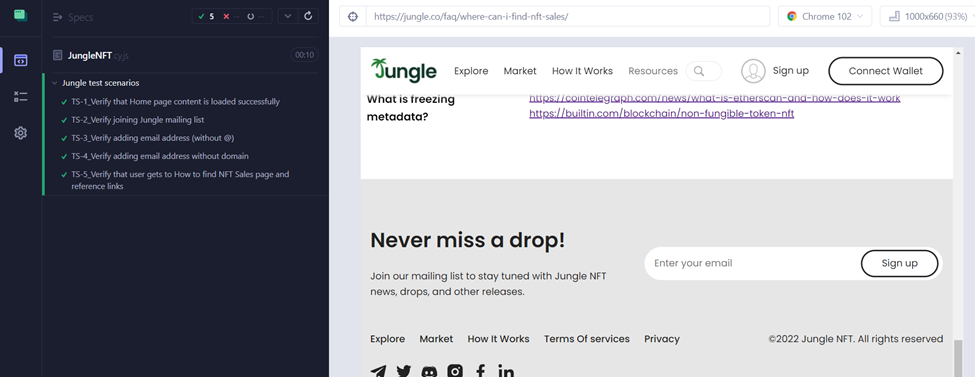The width and height of the screenshot is (975, 377).
Task: Click the Never miss a drop! heading
Action: [468, 240]
